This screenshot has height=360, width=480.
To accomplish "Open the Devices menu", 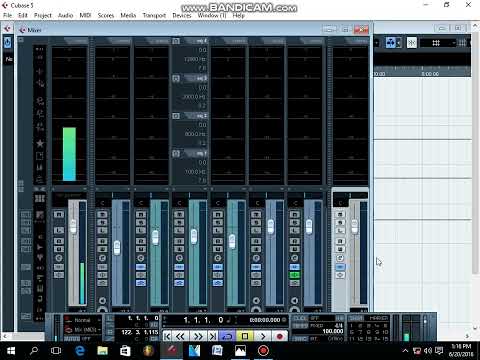I will coord(182,15).
